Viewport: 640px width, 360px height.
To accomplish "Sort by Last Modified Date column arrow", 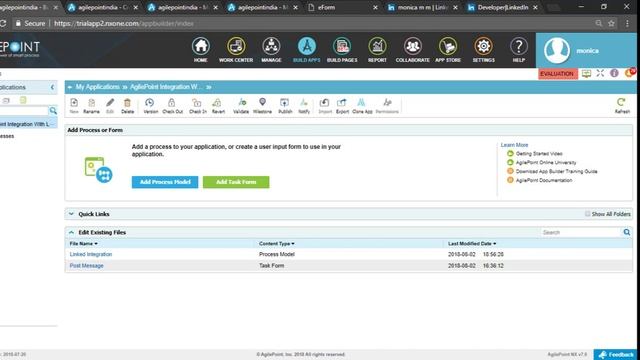I will [495, 244].
